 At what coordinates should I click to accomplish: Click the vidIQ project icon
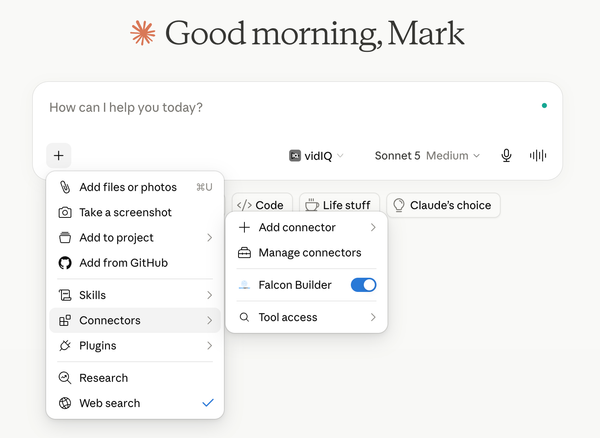pos(295,156)
